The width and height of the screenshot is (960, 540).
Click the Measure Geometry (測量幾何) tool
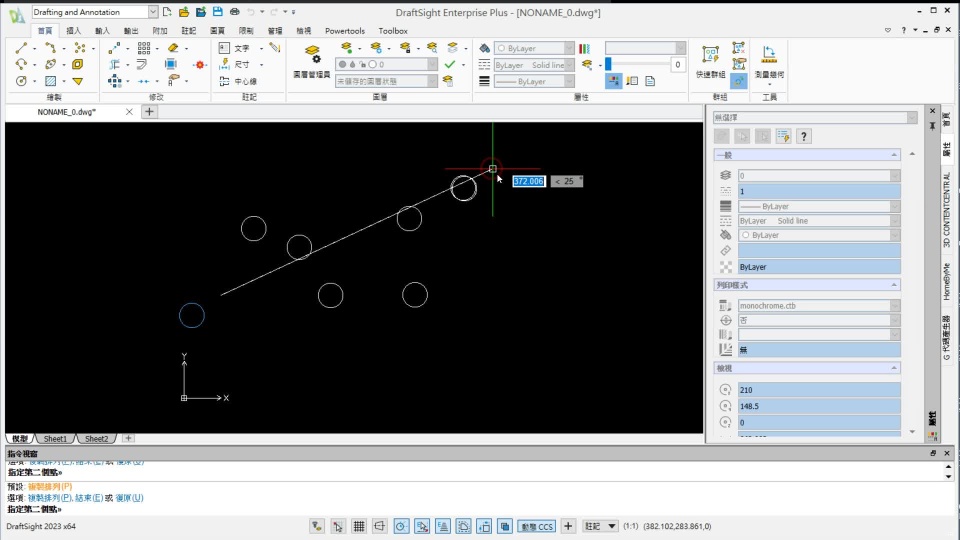[769, 61]
